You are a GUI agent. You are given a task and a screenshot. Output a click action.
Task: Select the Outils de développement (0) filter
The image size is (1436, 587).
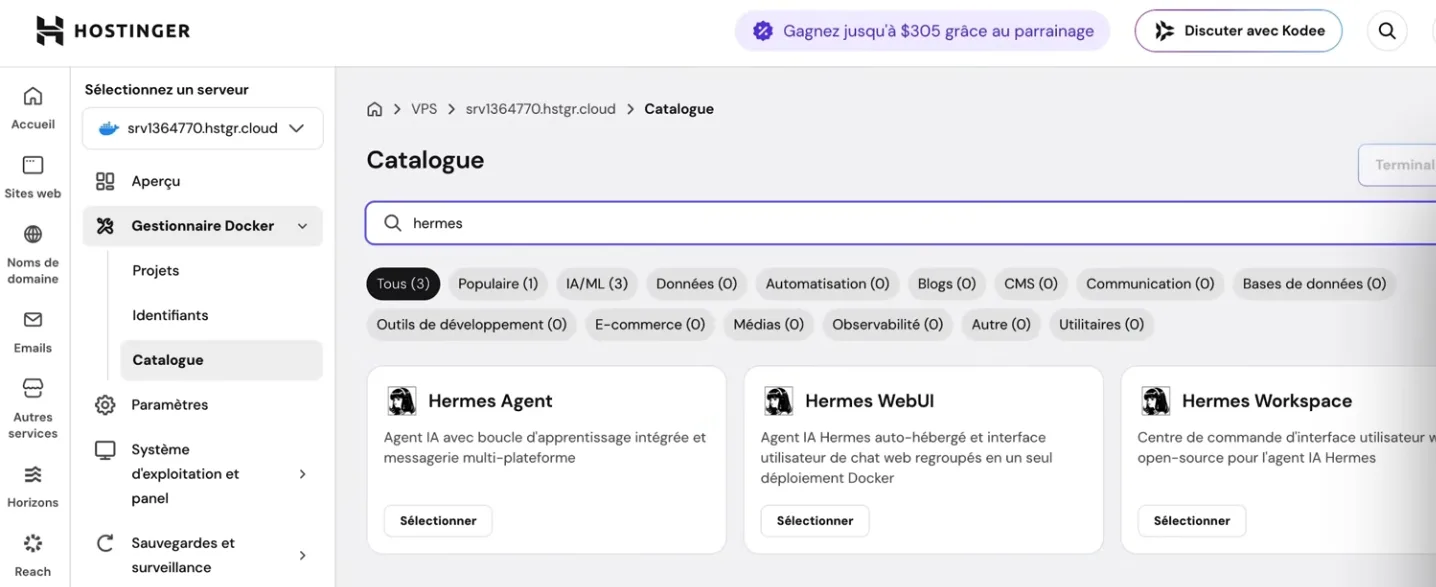pos(472,325)
